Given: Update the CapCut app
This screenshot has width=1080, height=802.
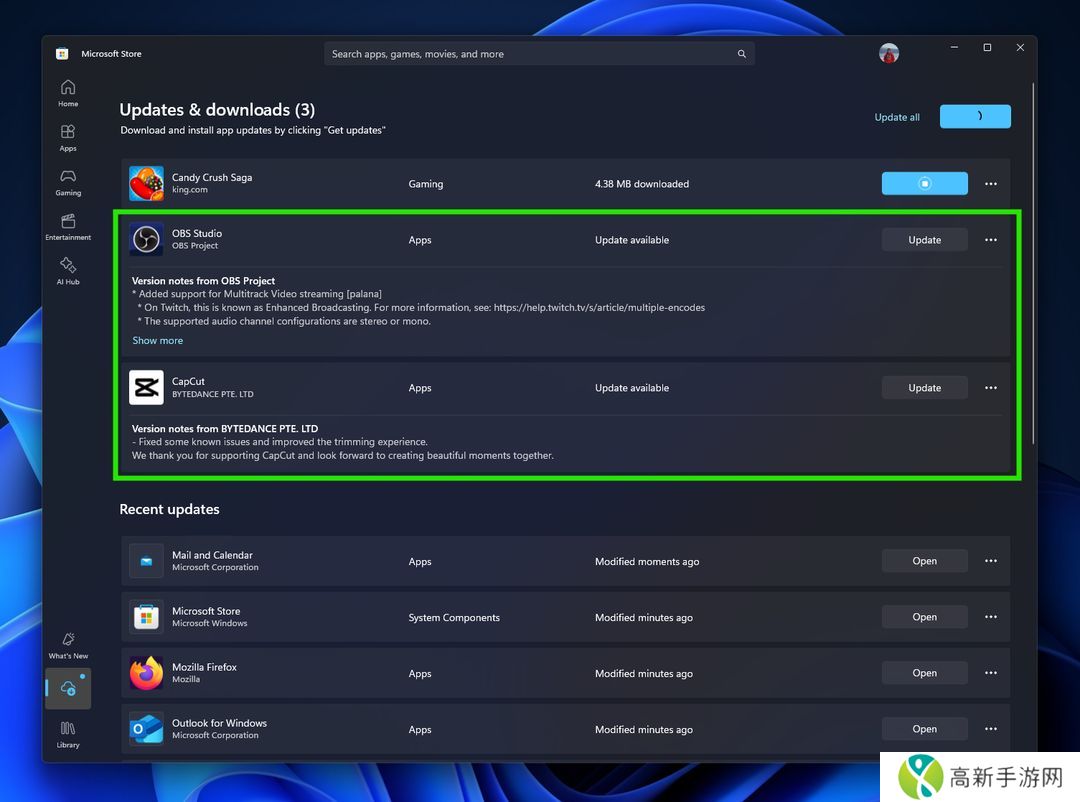Looking at the screenshot, I should coord(924,388).
